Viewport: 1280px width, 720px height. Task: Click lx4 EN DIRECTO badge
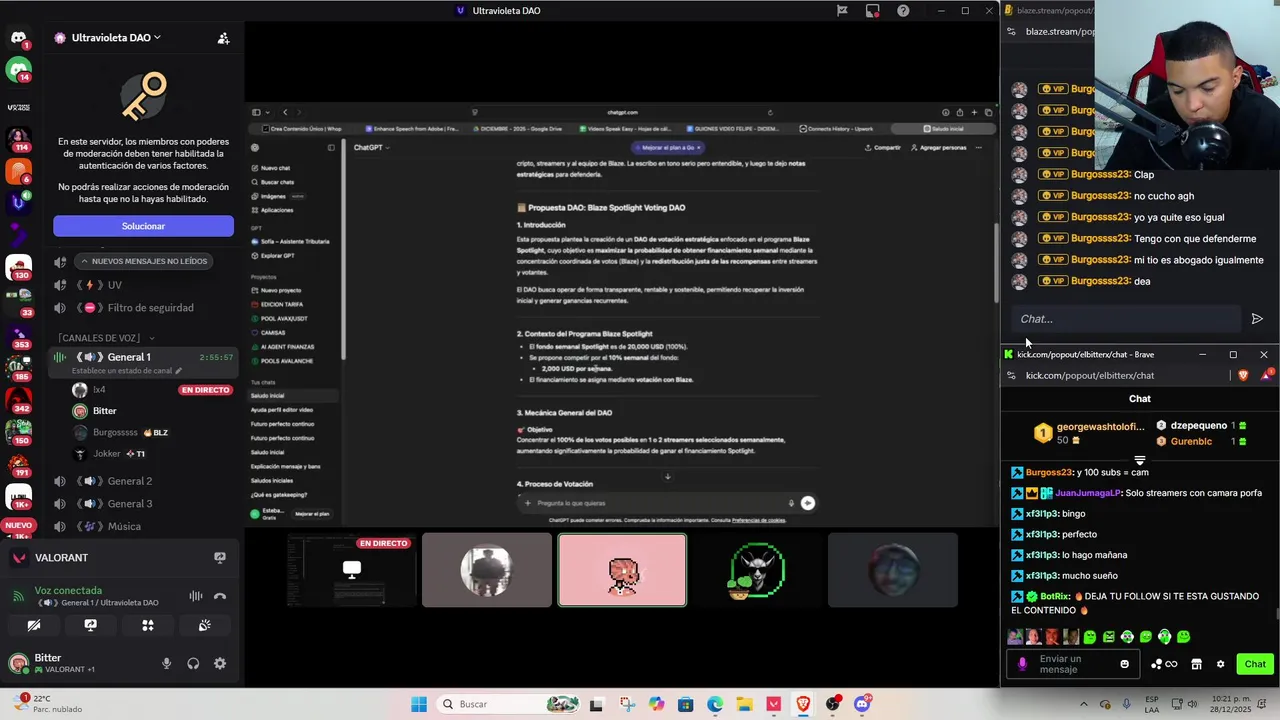point(205,390)
